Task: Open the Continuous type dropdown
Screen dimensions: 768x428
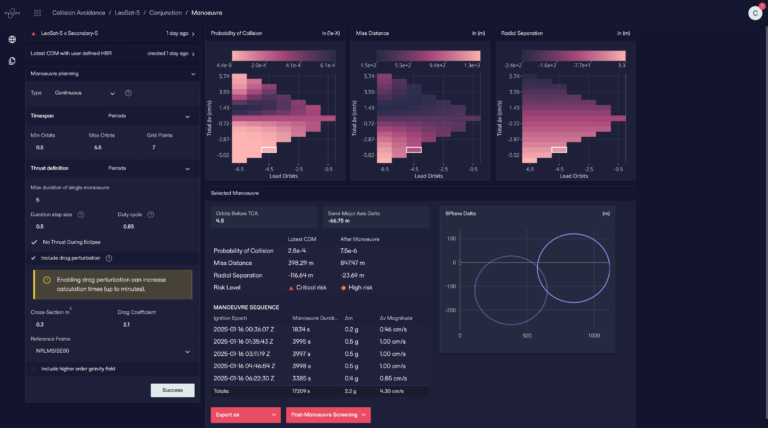Action: tap(84, 93)
